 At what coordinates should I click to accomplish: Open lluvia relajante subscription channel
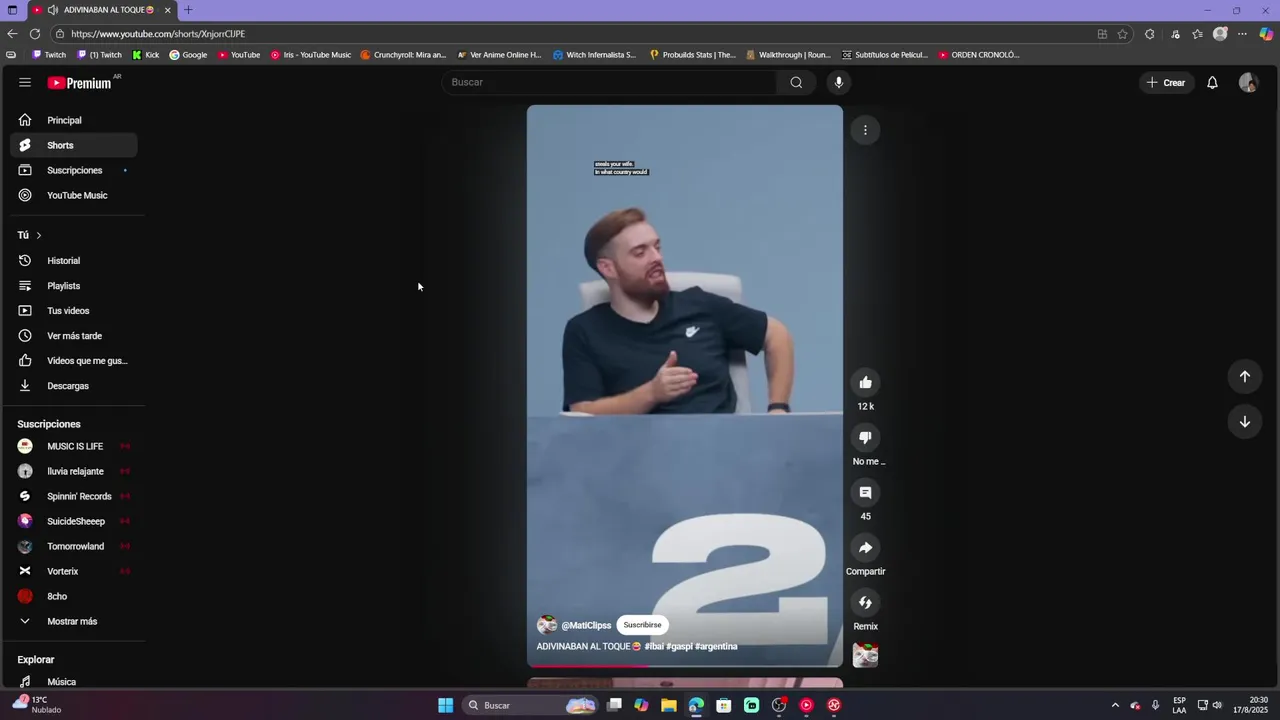tap(74, 471)
